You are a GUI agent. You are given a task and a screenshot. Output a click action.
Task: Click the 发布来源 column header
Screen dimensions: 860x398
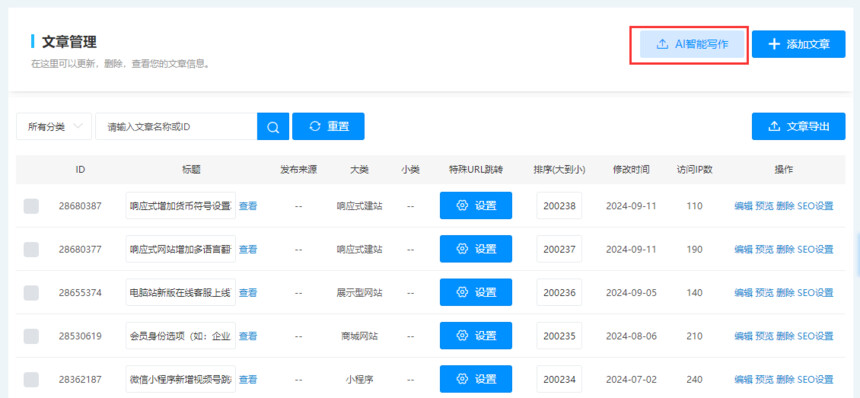[x=298, y=170]
